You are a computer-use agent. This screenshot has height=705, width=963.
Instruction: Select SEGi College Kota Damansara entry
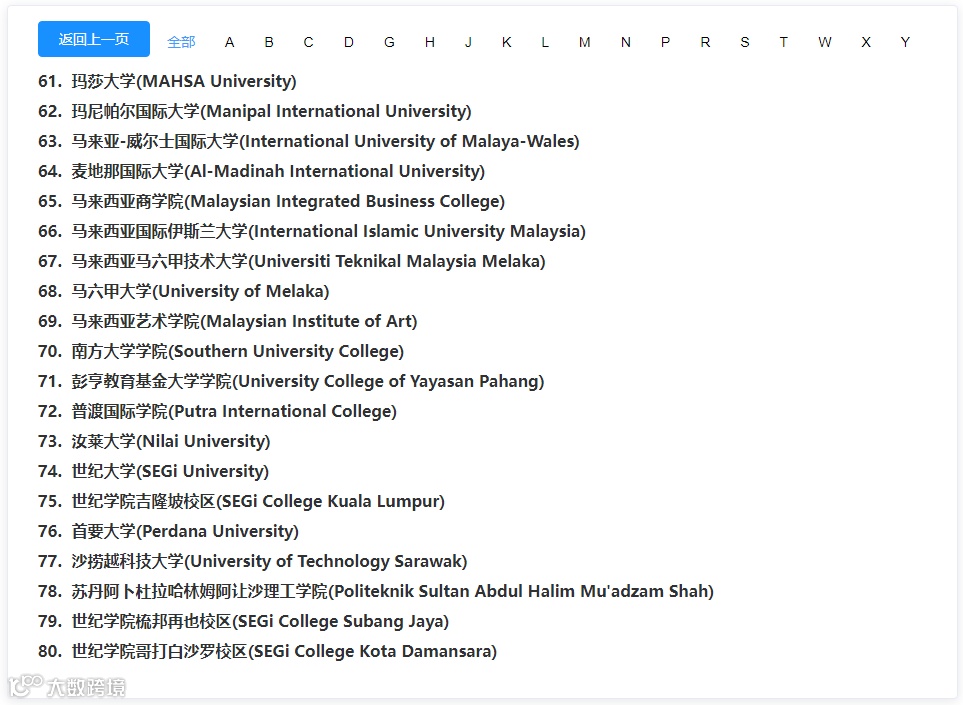point(267,652)
